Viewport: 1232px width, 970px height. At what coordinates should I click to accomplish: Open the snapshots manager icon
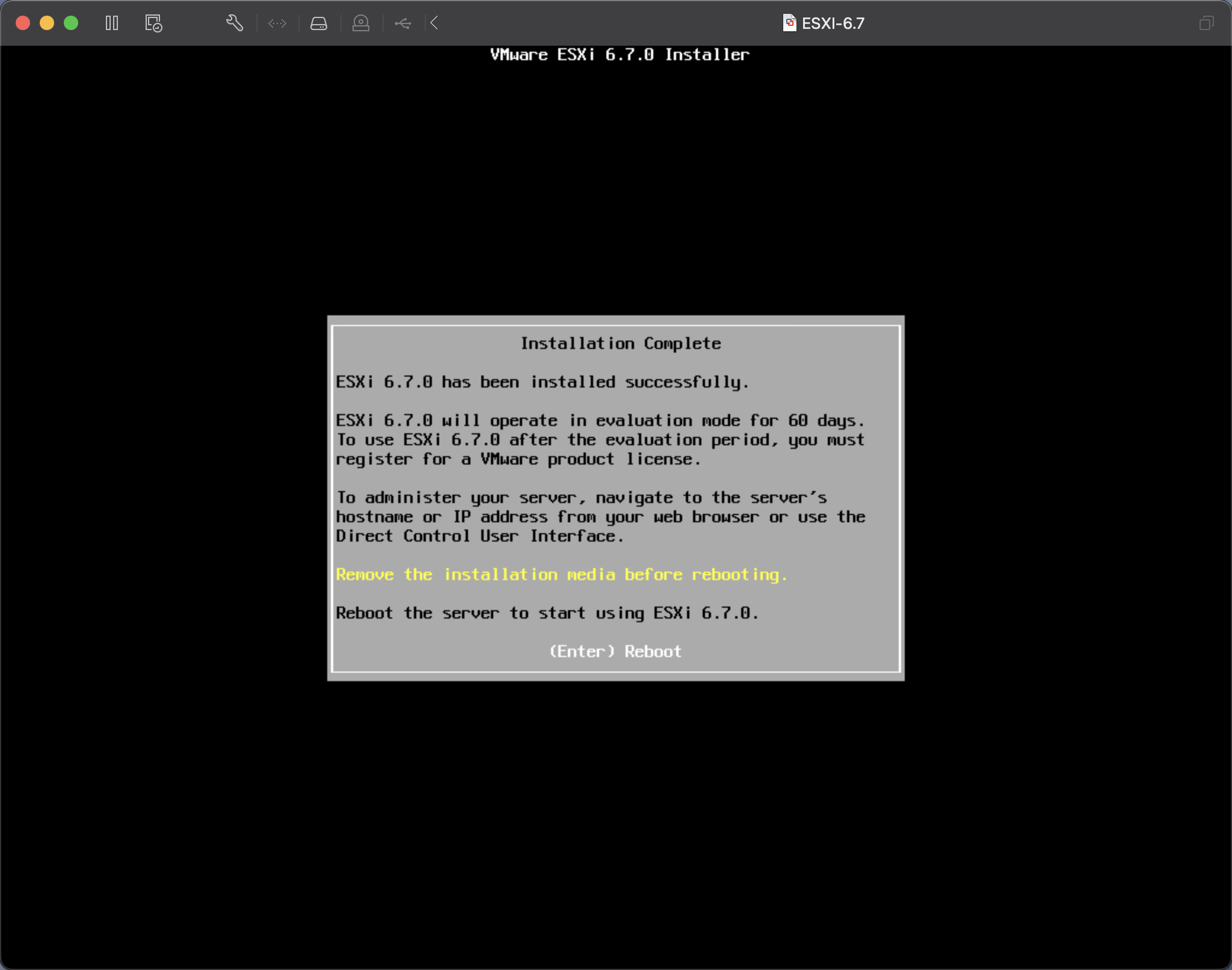[x=153, y=23]
